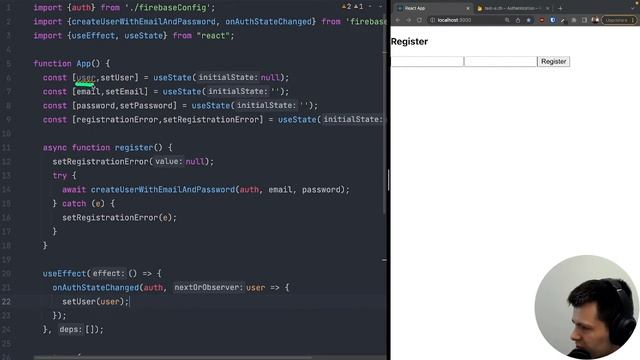Click setUser in the useState line
The height and width of the screenshot is (360, 640).
[x=117, y=78]
